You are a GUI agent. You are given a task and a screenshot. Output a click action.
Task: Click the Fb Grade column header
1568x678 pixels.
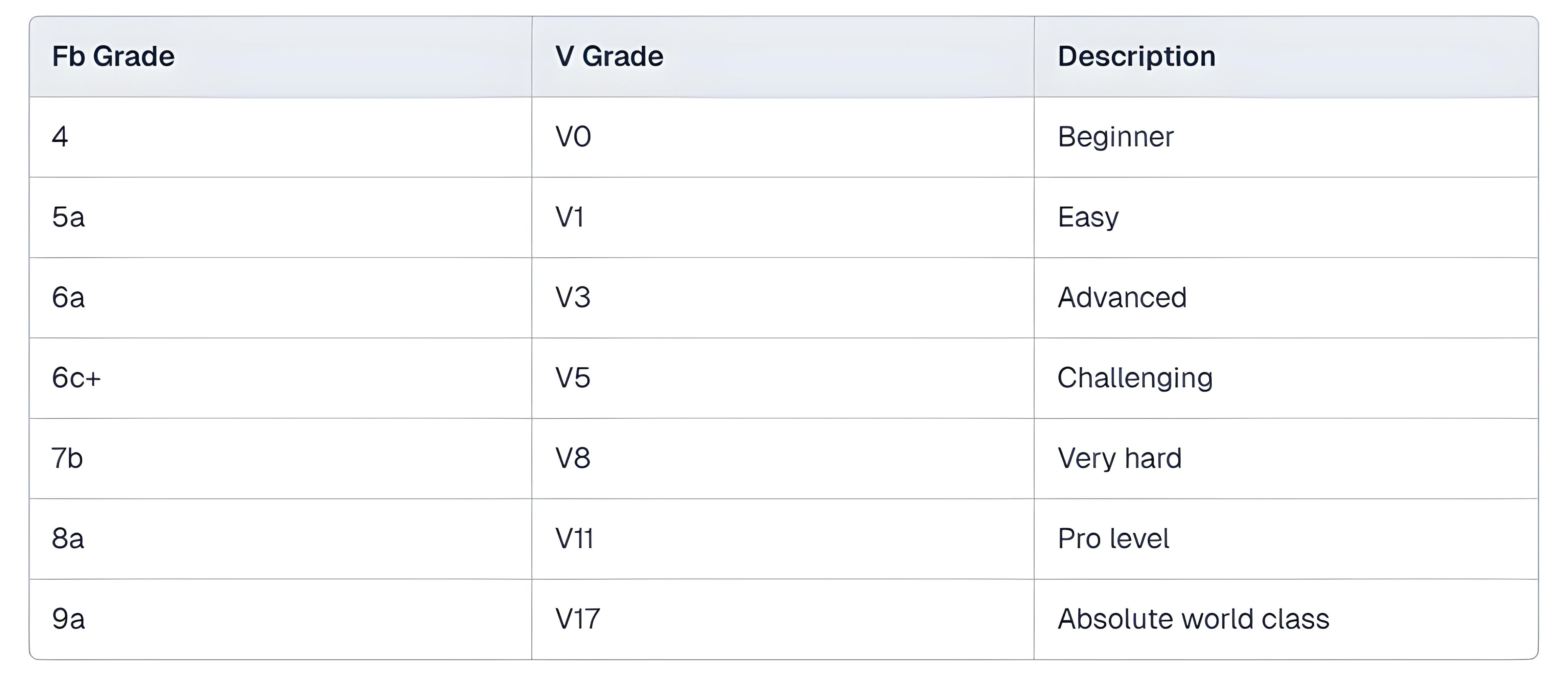[113, 57]
